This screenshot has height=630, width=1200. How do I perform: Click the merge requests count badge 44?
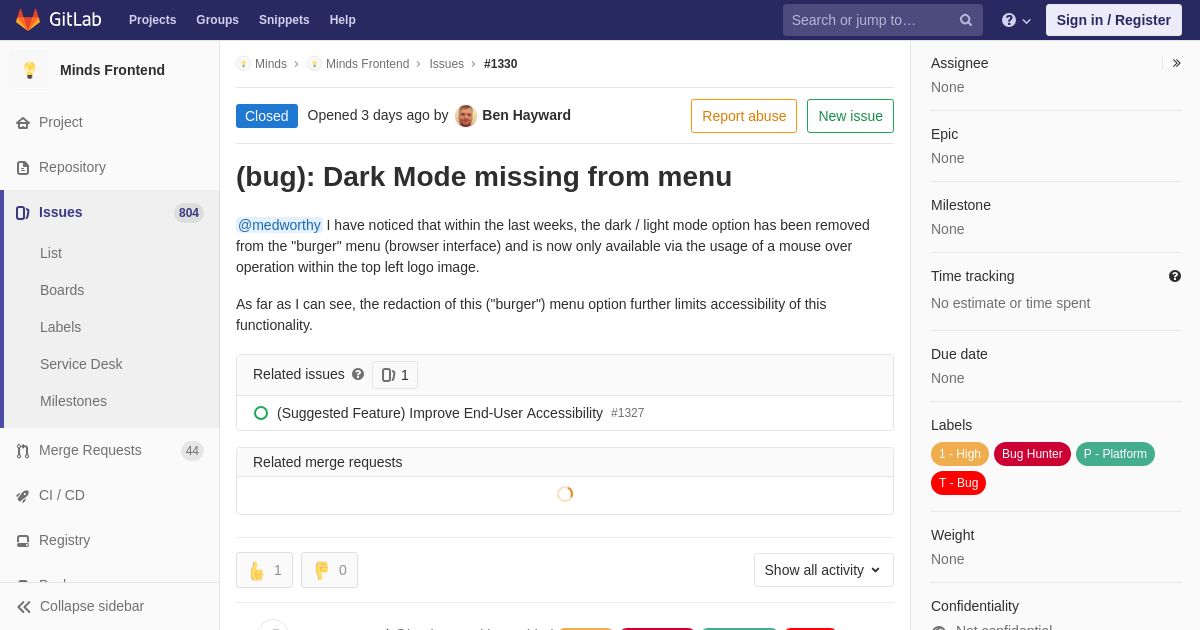[x=192, y=451]
